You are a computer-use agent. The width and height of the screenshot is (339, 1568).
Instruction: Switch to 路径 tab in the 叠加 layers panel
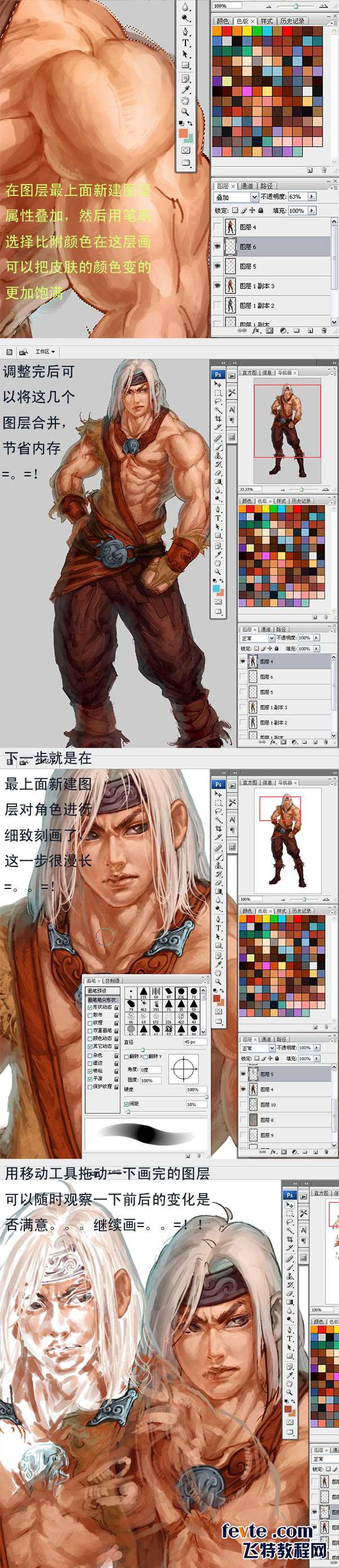coord(267,186)
